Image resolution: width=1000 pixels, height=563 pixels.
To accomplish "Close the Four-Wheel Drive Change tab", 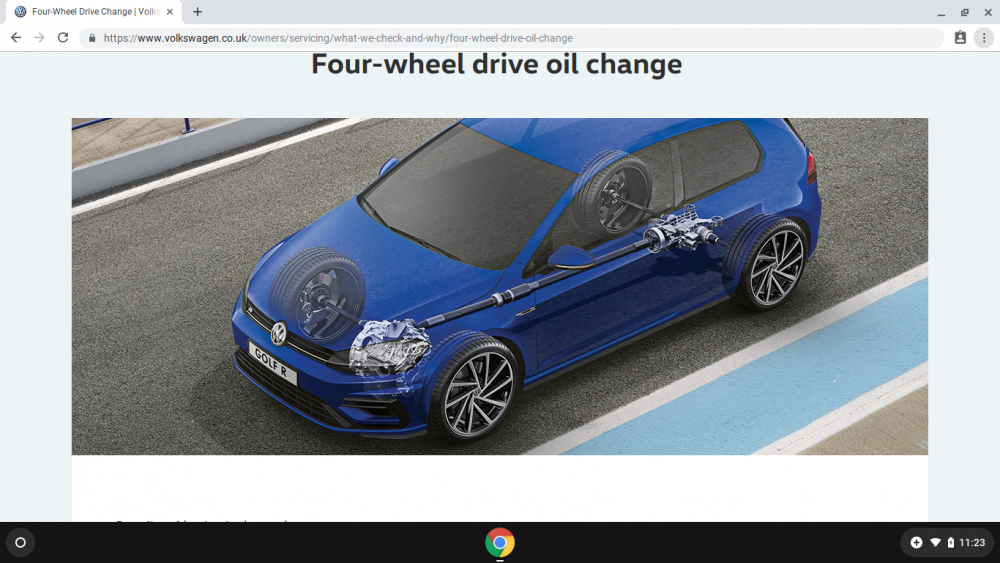I will click(170, 11).
